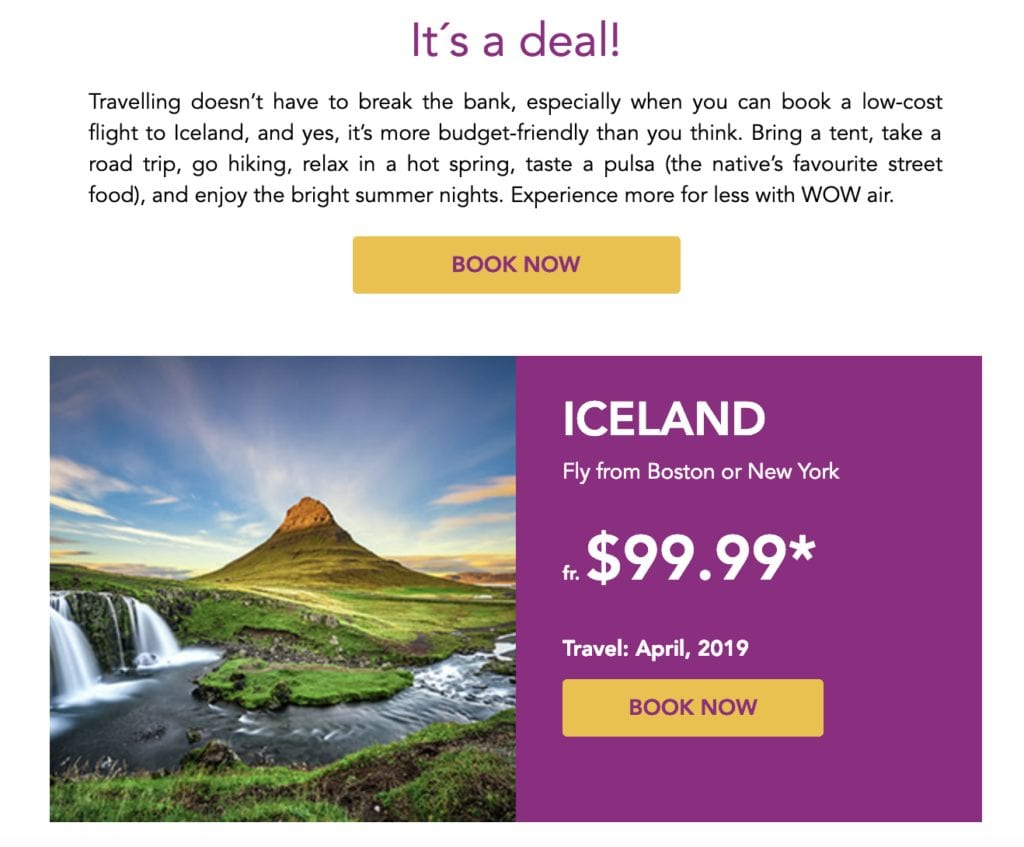Click the $99.99 price
The width and height of the screenshot is (1024, 847).
coord(685,558)
